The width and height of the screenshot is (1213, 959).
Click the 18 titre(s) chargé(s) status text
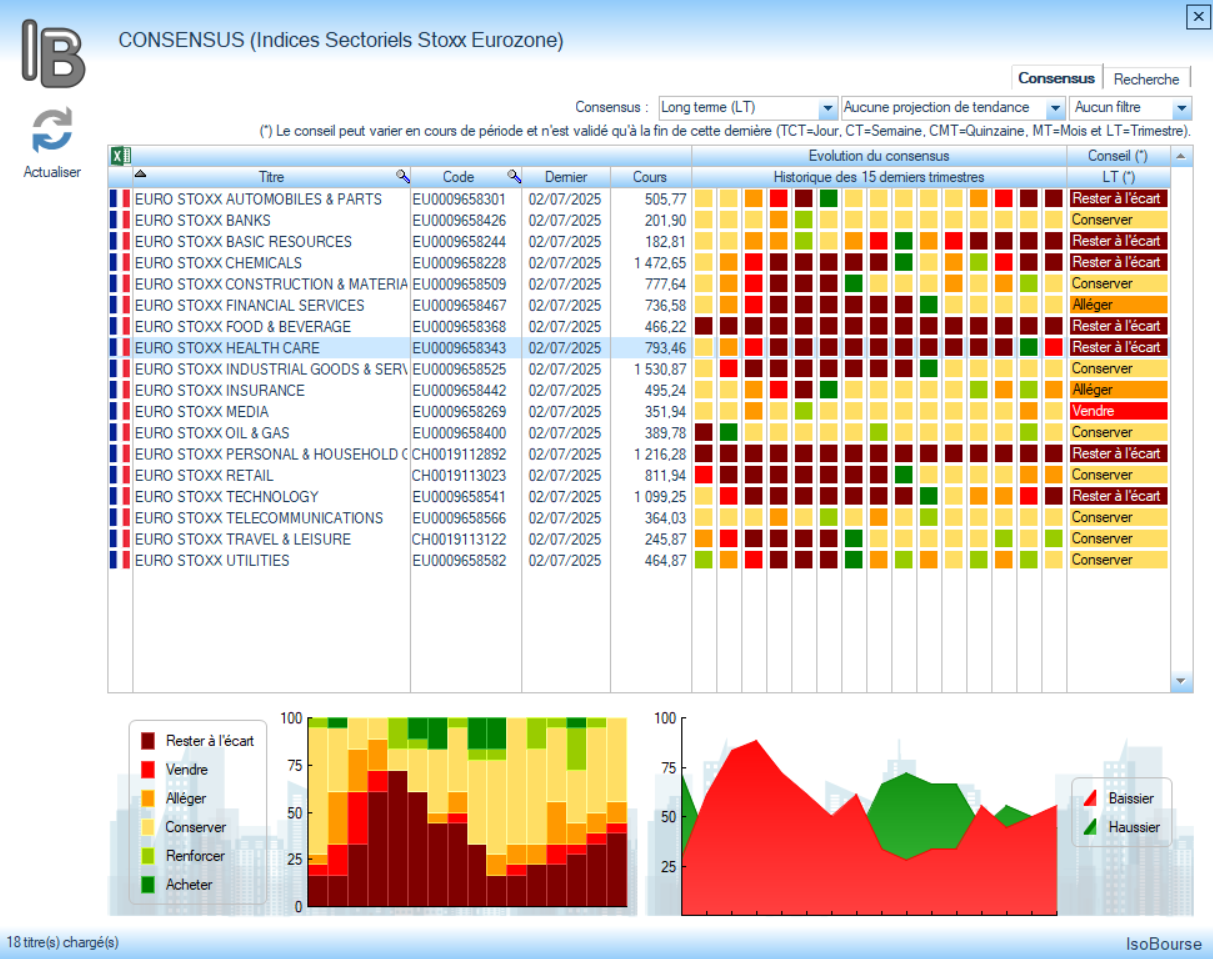point(63,942)
